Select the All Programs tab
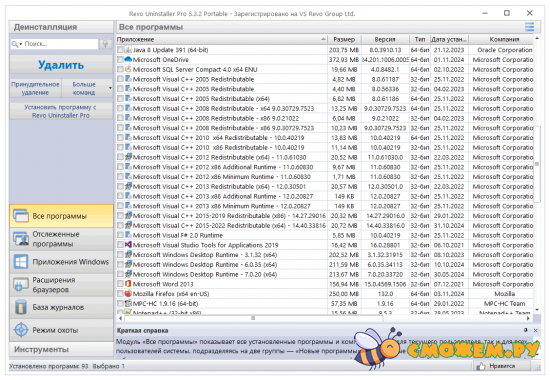Image resolution: width=550 pixels, height=380 pixels. (61, 216)
